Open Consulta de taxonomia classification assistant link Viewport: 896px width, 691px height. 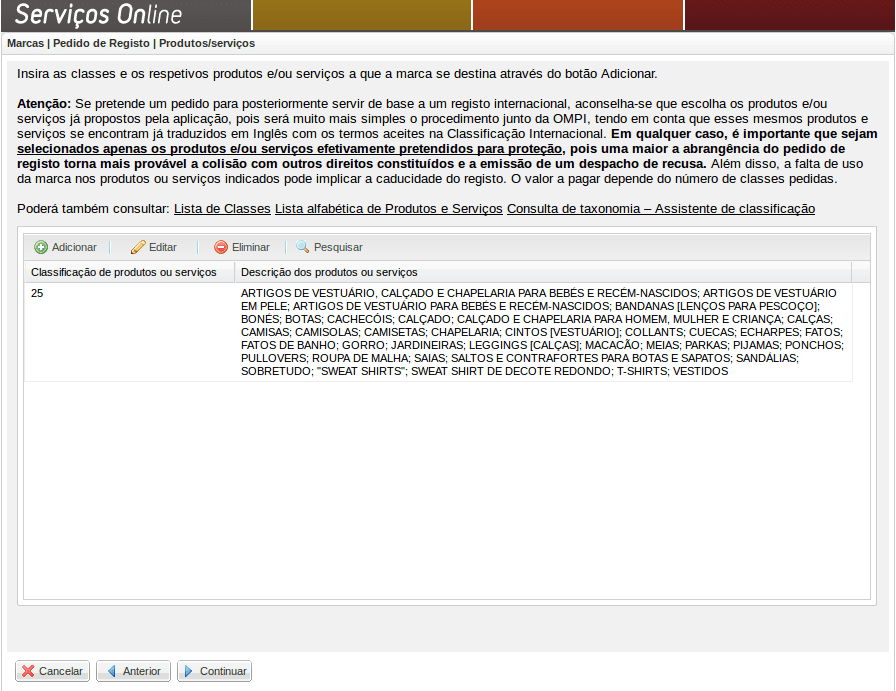coord(660,209)
